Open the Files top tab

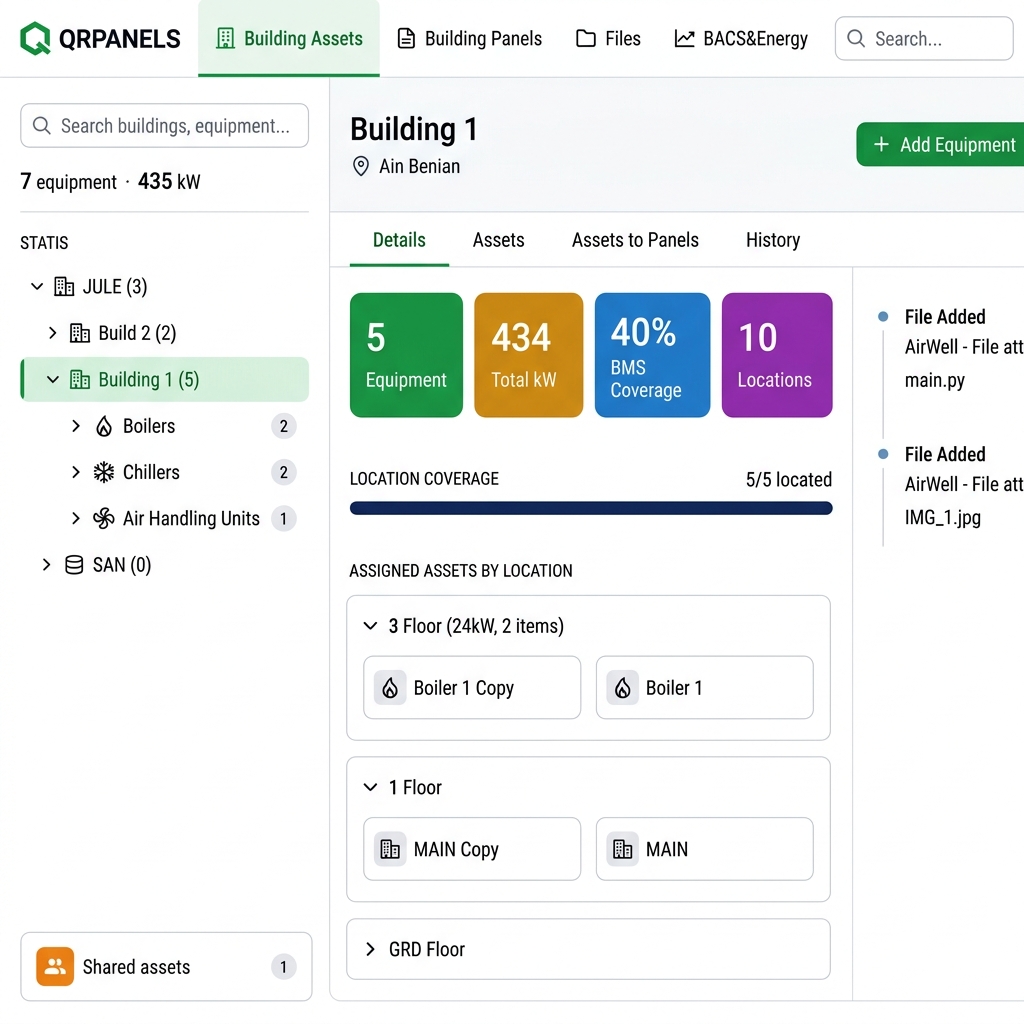608,39
